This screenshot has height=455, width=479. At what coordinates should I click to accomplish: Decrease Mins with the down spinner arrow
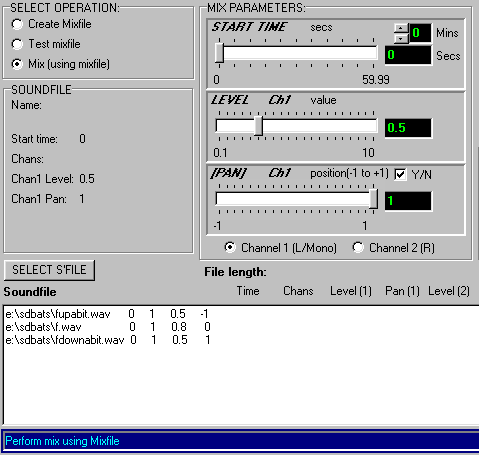401,38
